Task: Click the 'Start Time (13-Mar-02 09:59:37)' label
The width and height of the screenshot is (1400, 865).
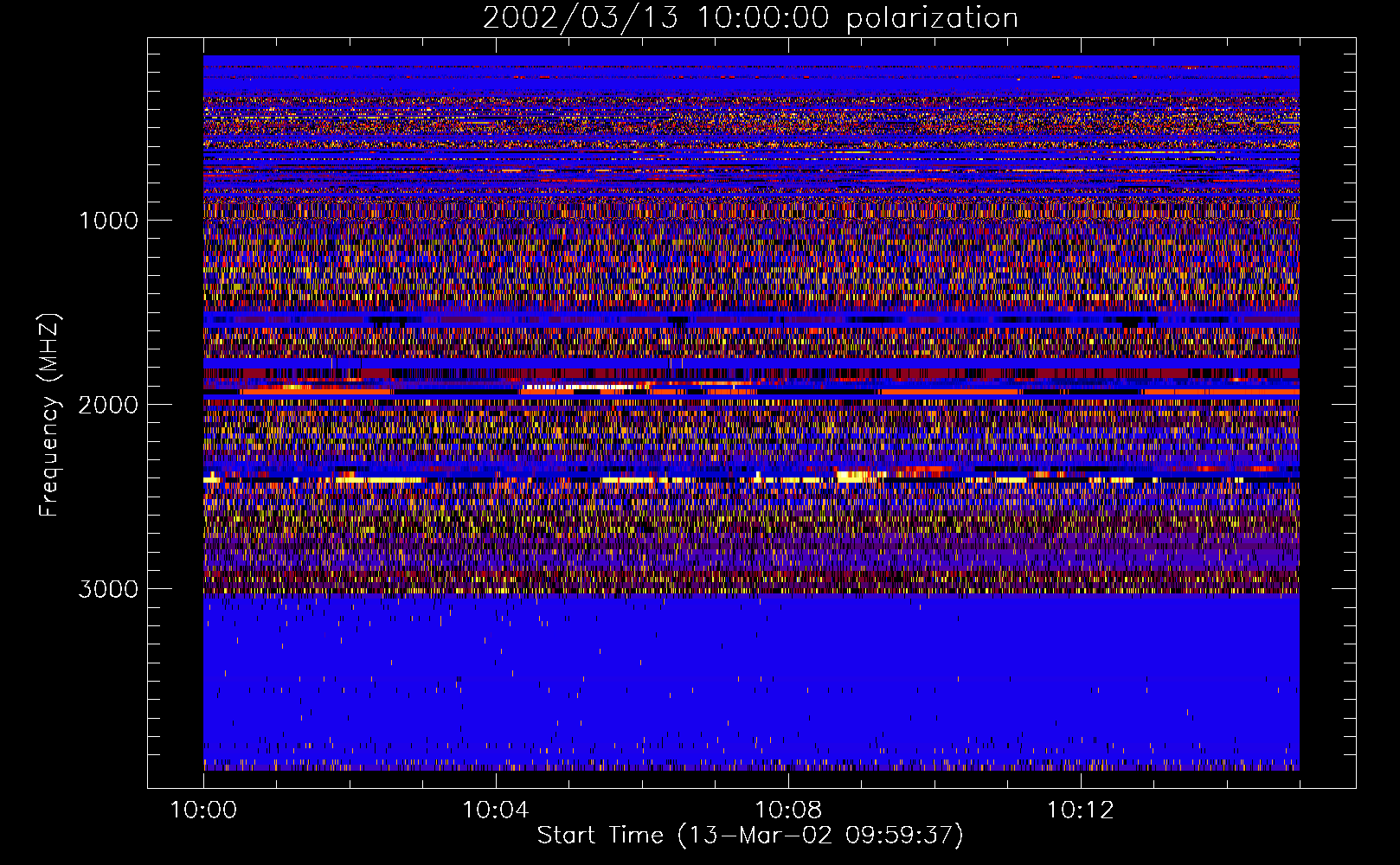Action: (750, 836)
